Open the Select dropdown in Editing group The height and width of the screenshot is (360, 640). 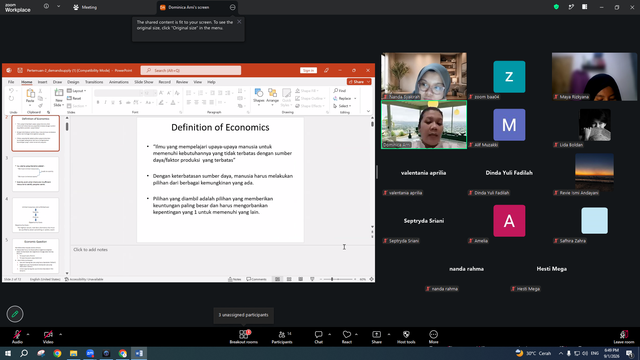tap(342, 106)
